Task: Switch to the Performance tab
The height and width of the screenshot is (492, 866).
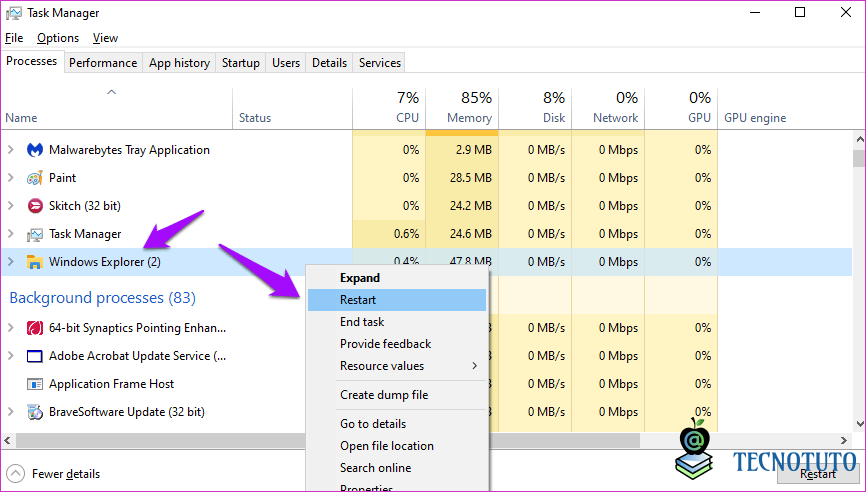Action: coord(103,63)
